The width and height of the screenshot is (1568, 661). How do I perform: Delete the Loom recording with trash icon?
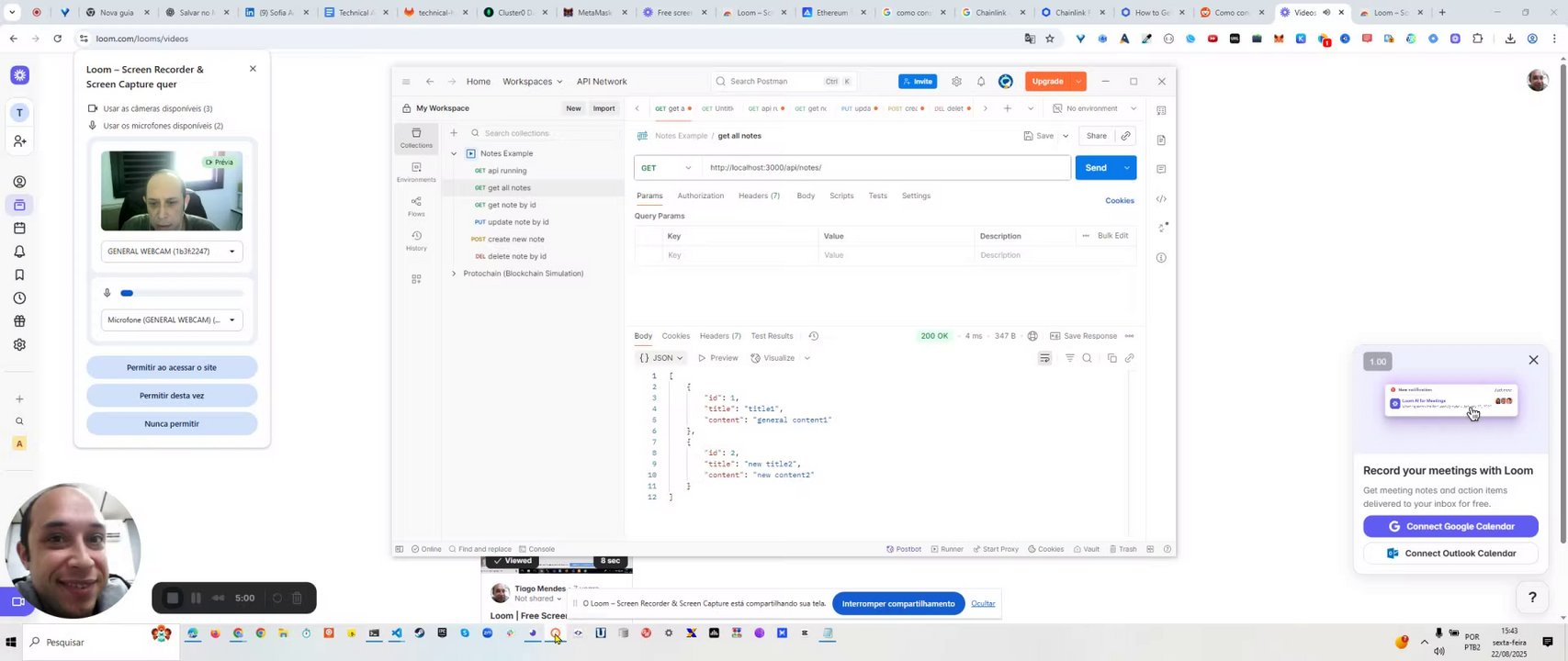(297, 599)
